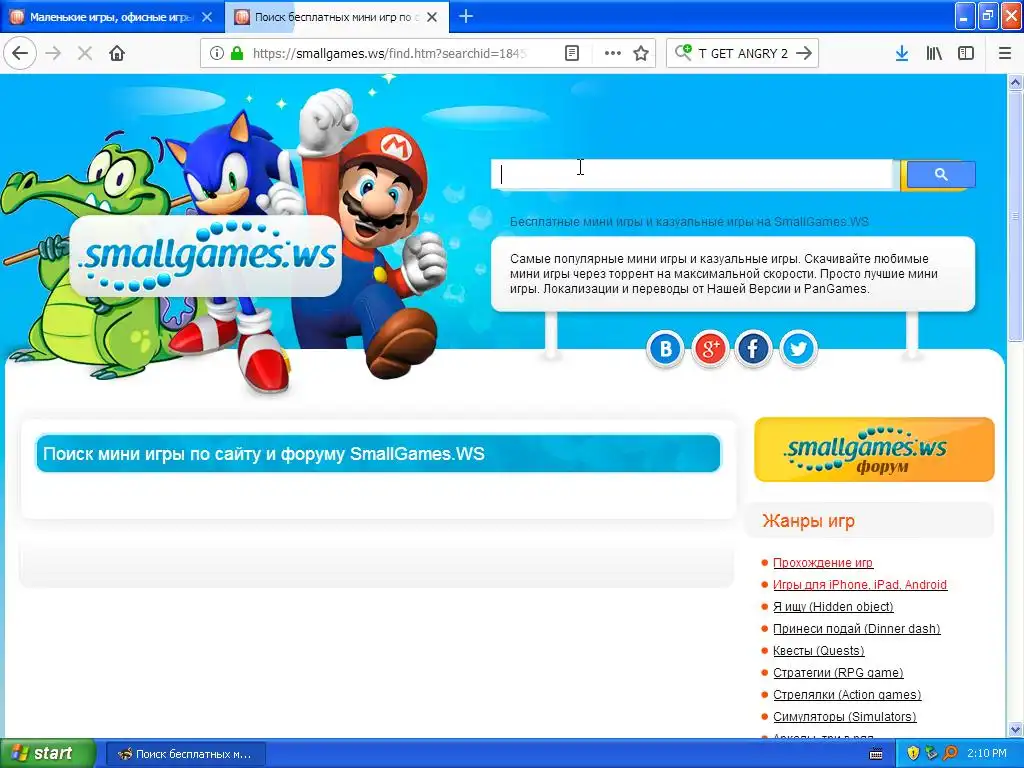Open search engine options in search bar

point(683,52)
